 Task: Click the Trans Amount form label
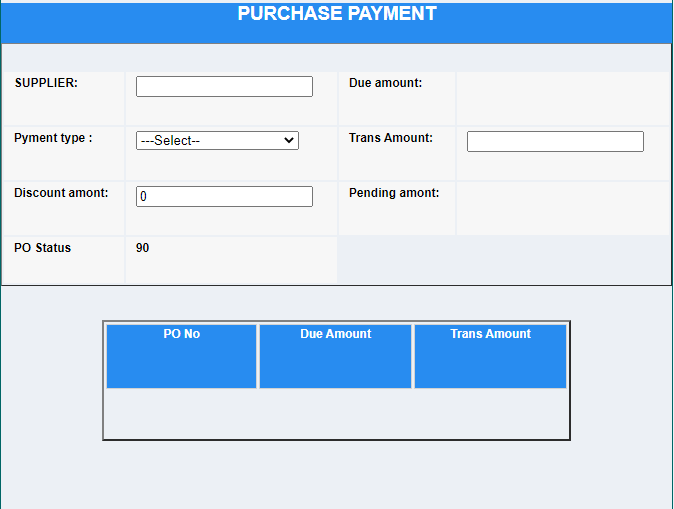pos(391,138)
